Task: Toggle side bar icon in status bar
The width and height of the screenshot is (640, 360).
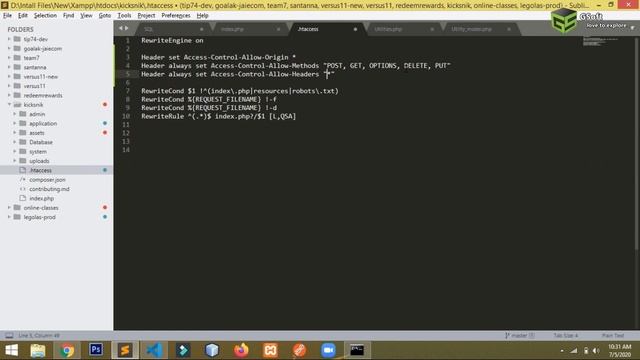Action: [9, 336]
